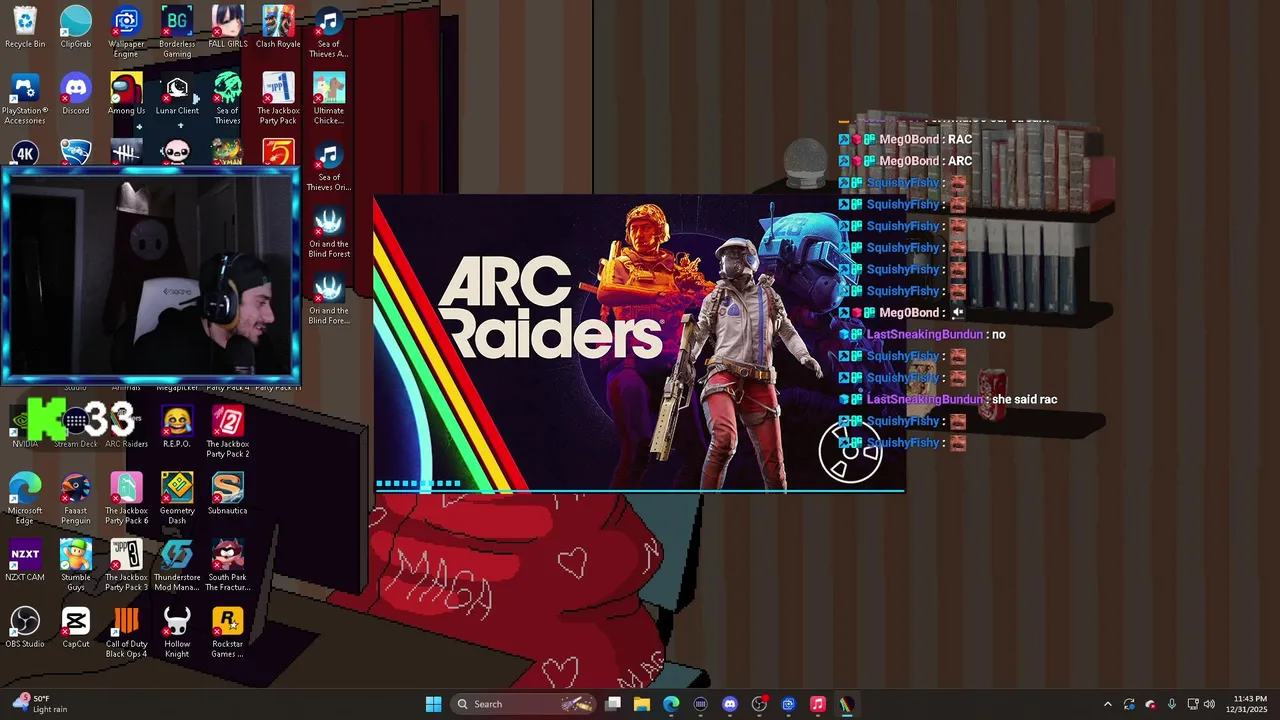Open the CapCut desktop shortcut
Screen dimensions: 1280x720
76,628
